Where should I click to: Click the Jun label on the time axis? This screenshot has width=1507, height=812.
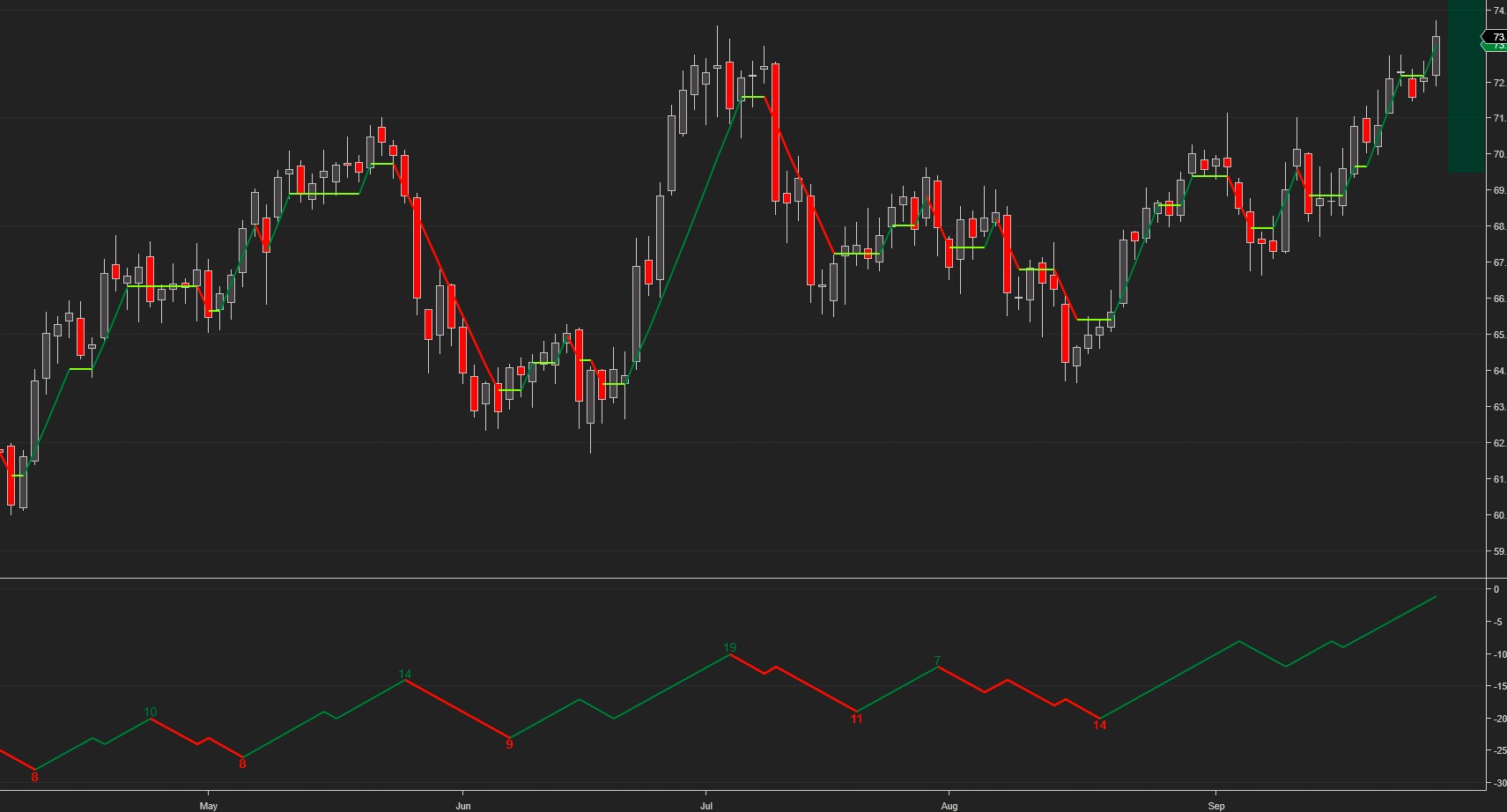click(463, 806)
